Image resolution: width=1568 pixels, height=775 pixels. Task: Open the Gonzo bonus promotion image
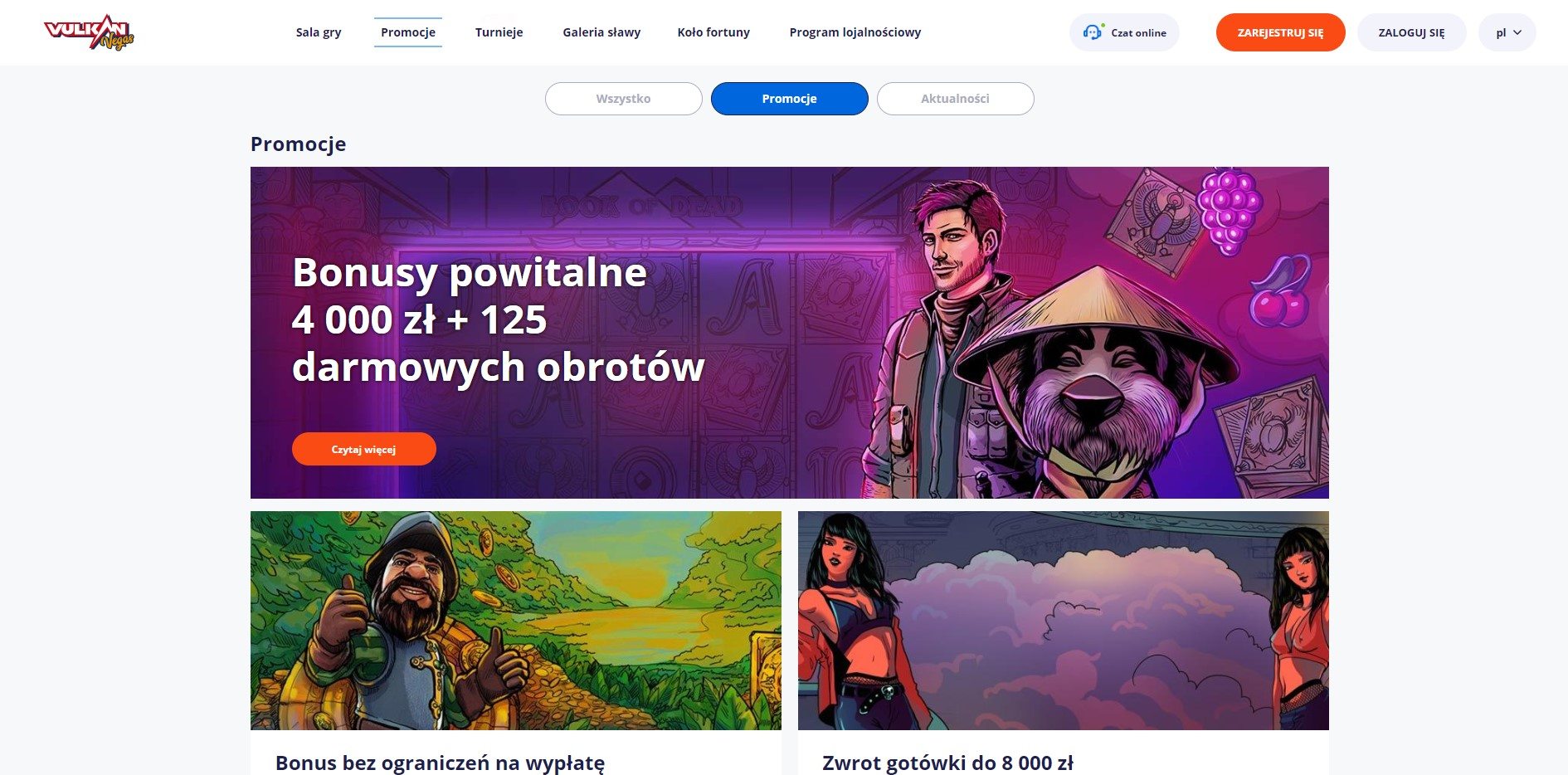pyautogui.click(x=516, y=621)
